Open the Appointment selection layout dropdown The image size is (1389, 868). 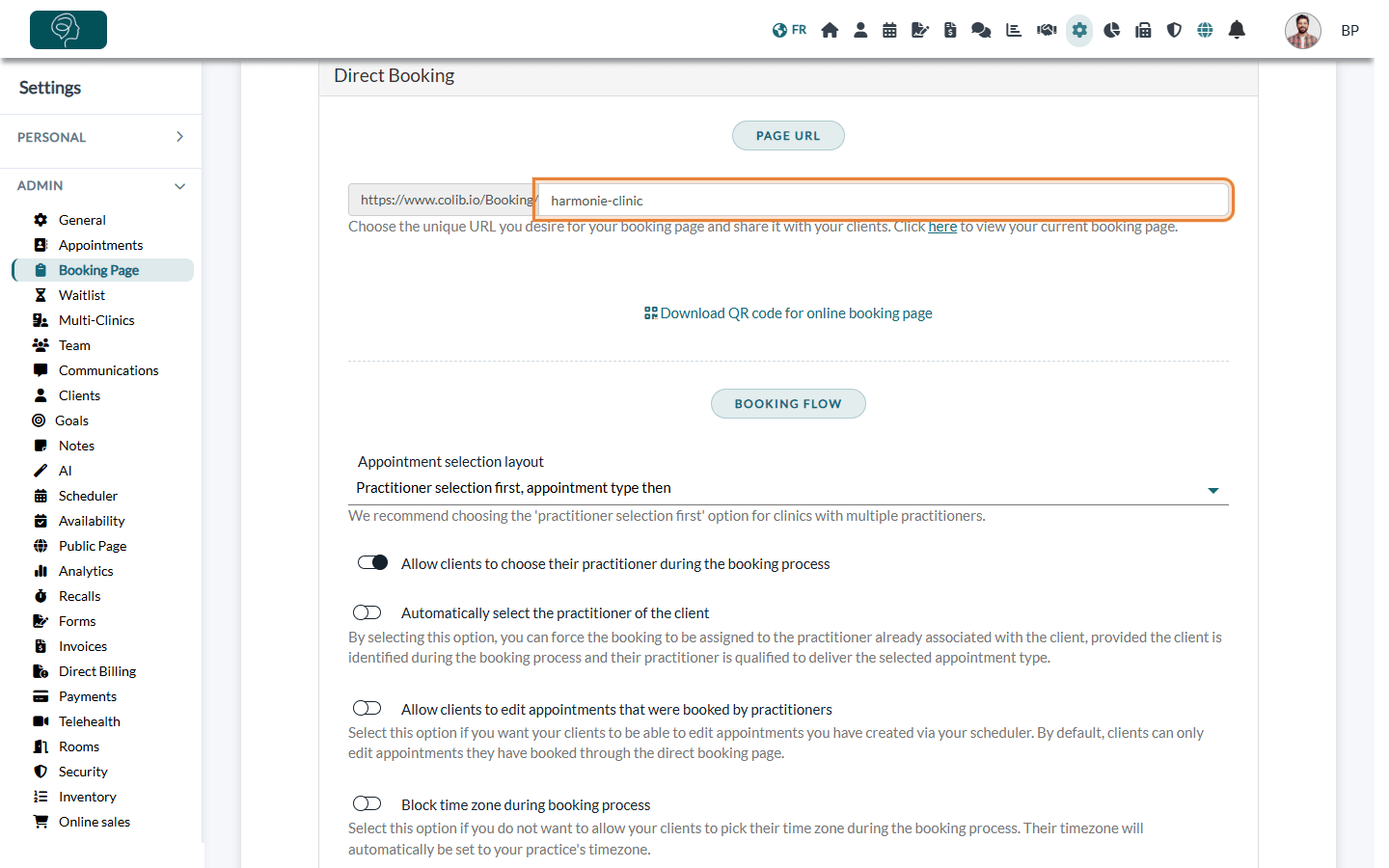tap(788, 489)
